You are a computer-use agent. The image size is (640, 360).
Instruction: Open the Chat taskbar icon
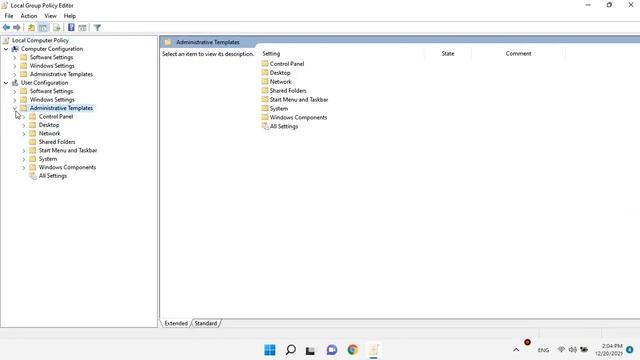[x=332, y=350]
